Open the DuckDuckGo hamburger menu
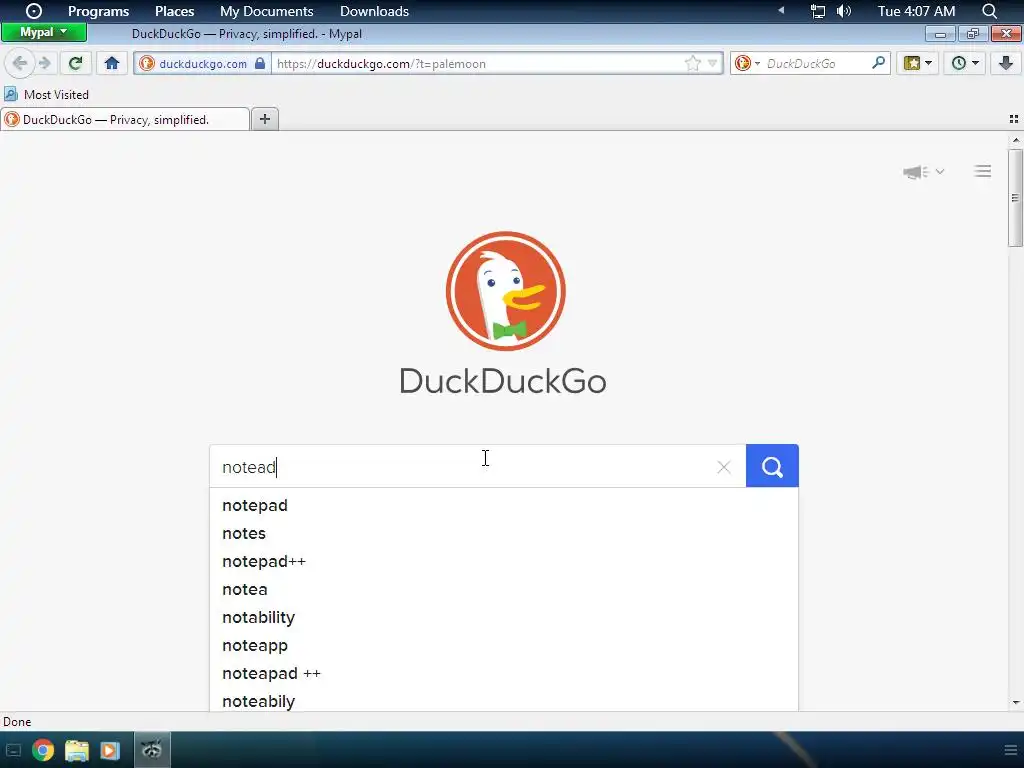Image resolution: width=1024 pixels, height=768 pixels. tap(982, 171)
